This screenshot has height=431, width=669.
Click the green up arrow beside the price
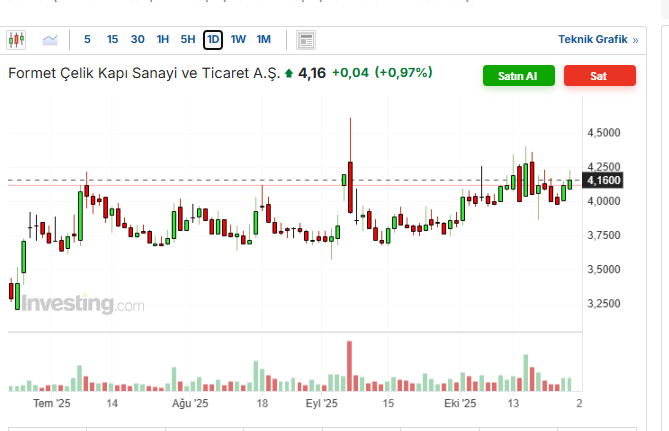pyautogui.click(x=289, y=73)
